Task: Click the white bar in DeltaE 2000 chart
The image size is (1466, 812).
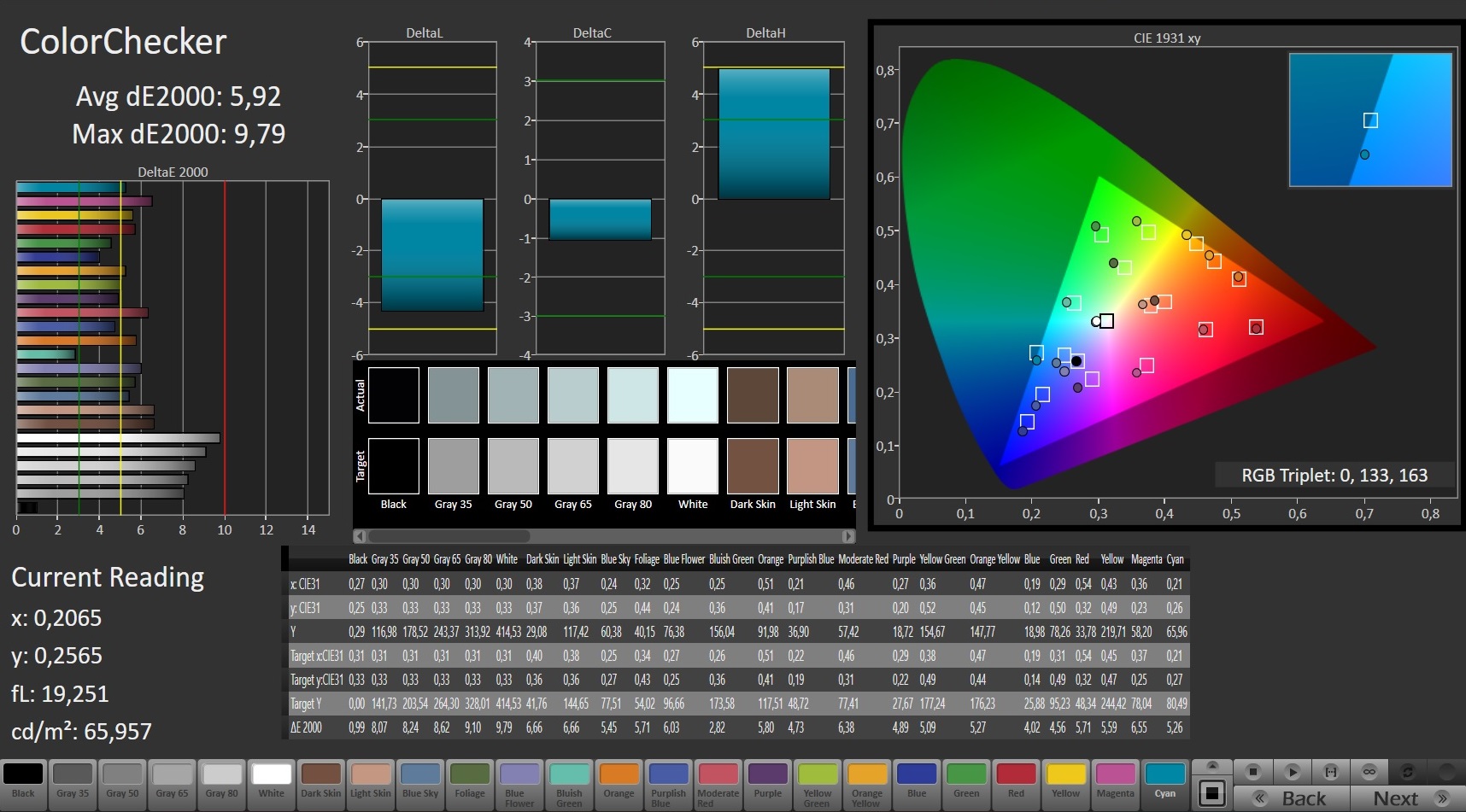Action: tap(119, 438)
